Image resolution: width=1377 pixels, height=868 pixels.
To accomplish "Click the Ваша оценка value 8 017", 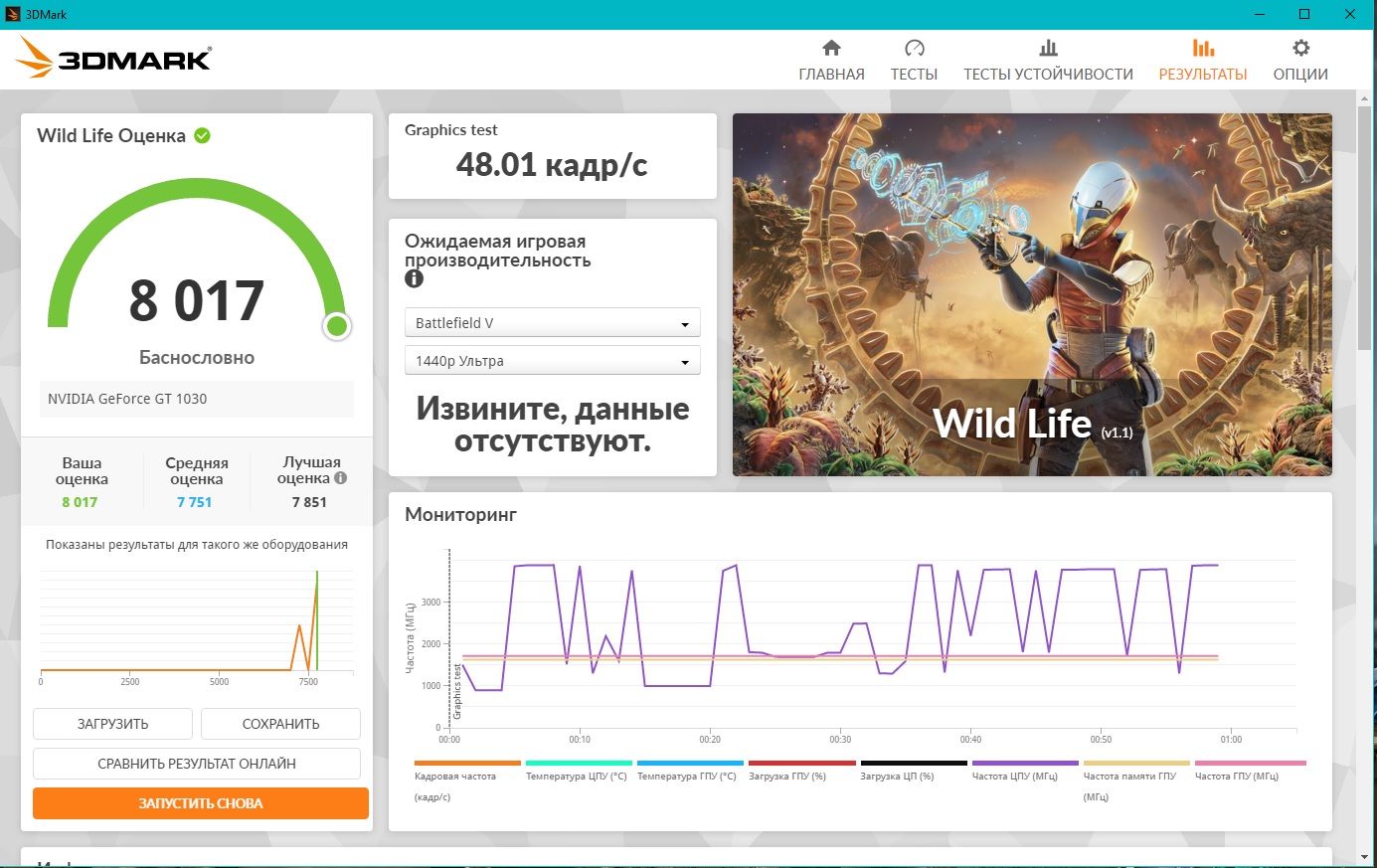I will tap(80, 502).
